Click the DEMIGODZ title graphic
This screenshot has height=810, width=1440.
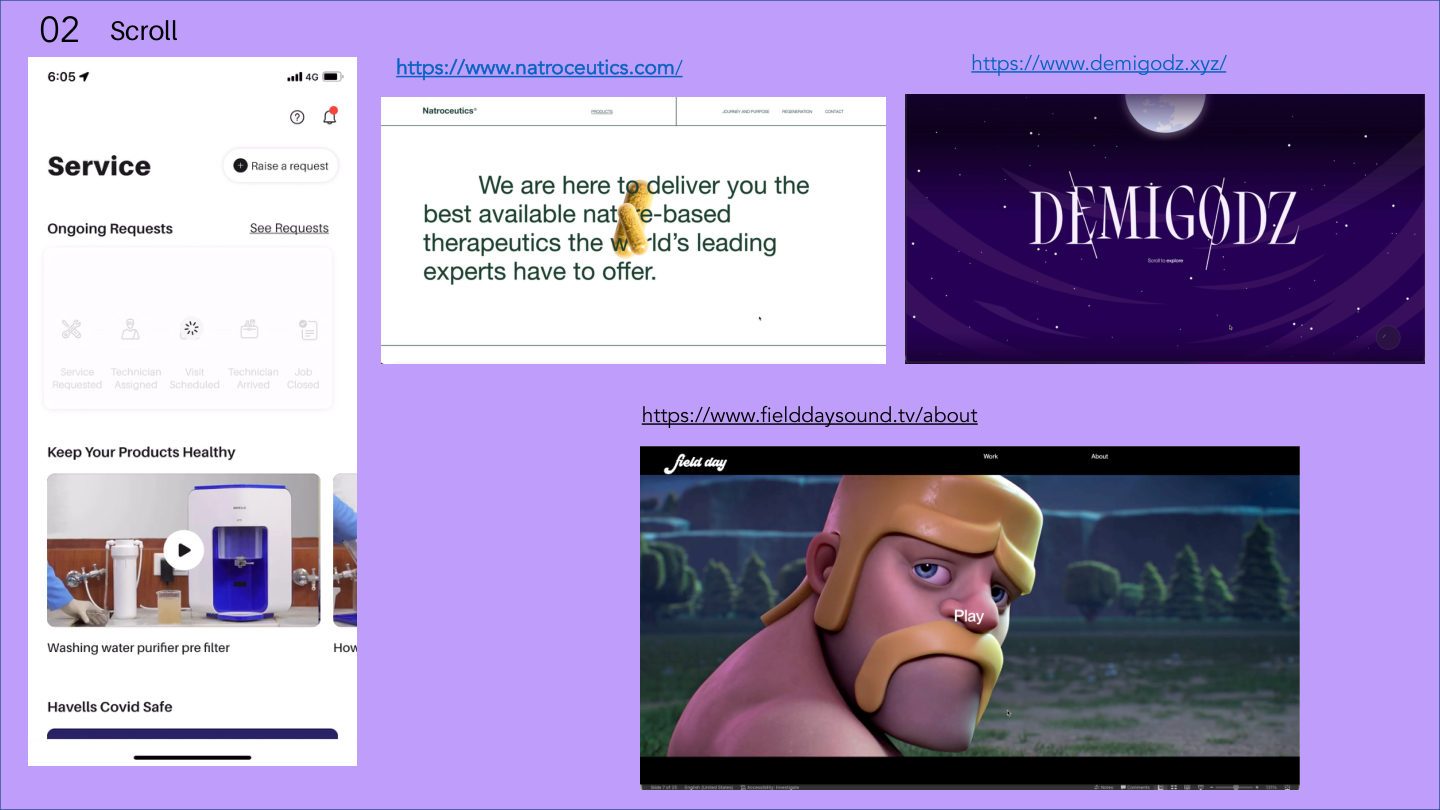[x=1164, y=219]
